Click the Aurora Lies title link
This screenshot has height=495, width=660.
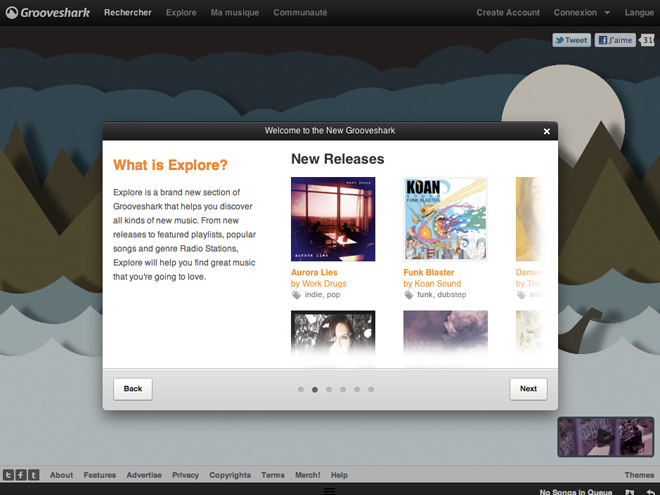click(314, 272)
